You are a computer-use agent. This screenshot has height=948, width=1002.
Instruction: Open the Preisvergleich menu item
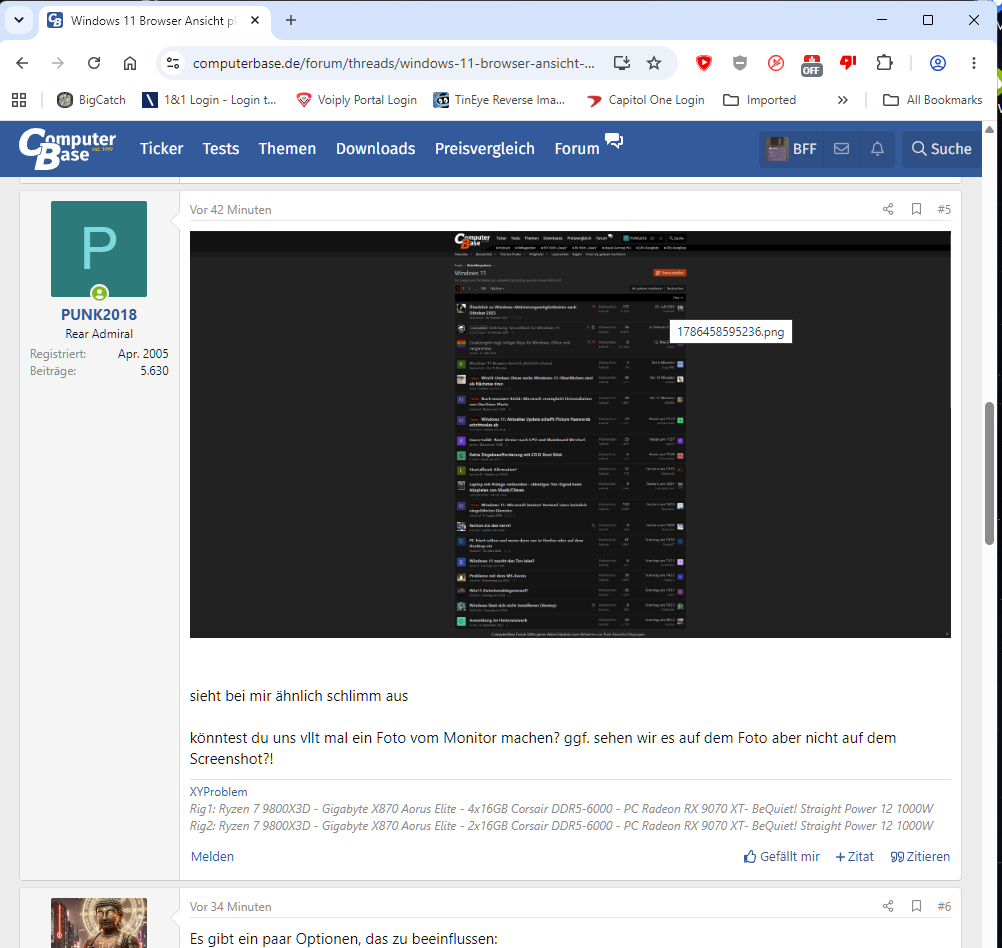pos(484,148)
